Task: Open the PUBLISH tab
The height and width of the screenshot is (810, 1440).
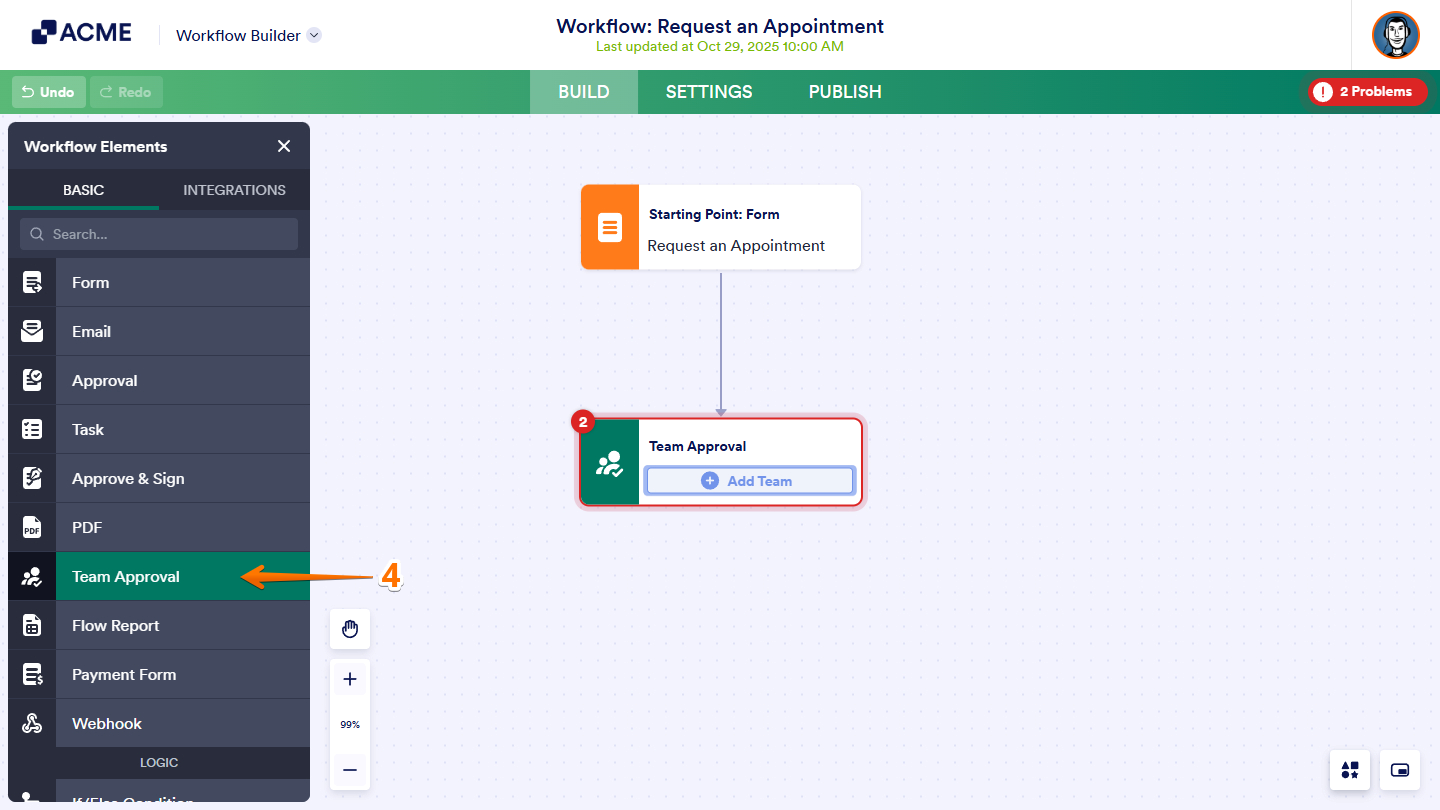Action: coord(845,92)
